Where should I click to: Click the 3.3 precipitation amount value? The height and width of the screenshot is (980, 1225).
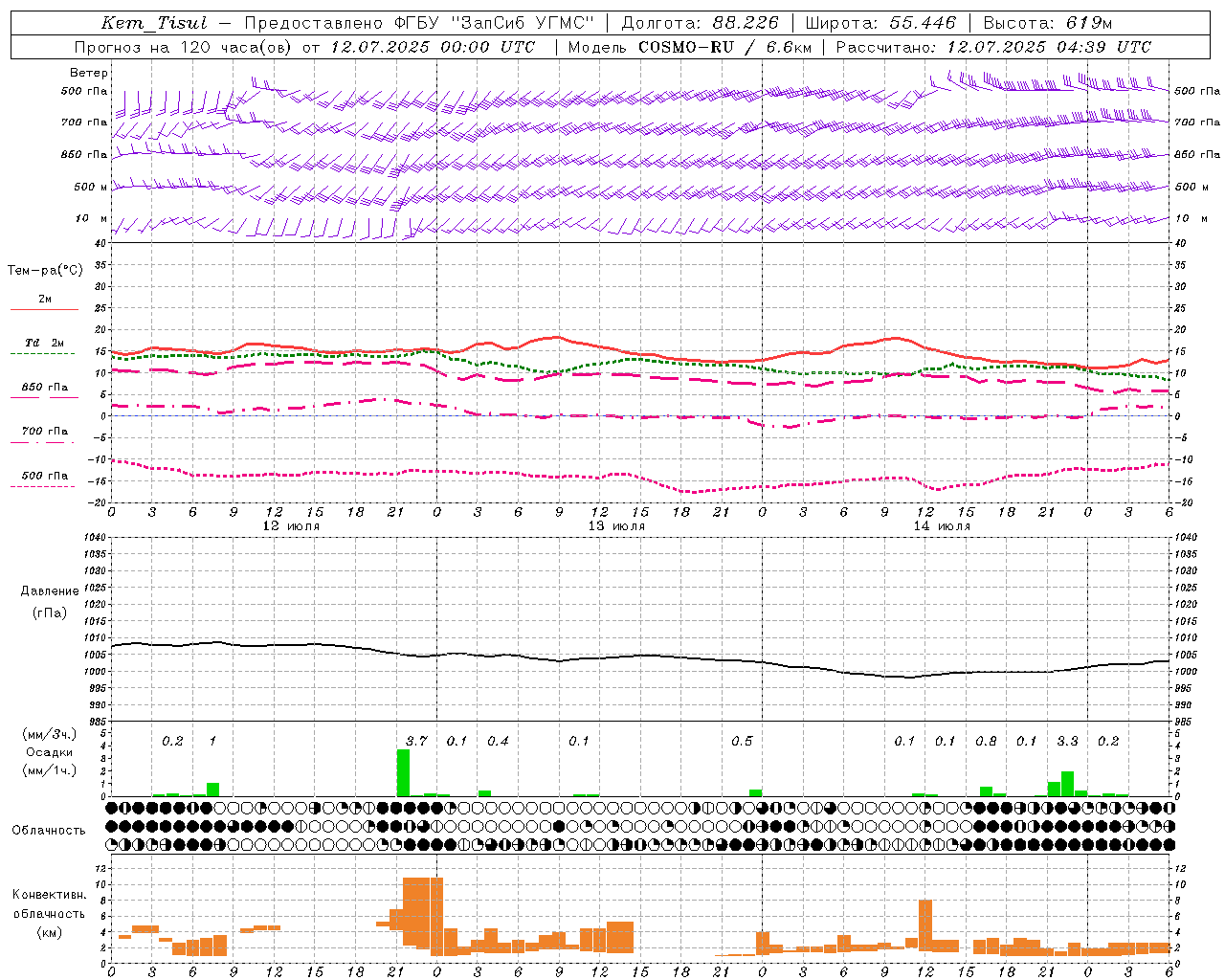(x=1067, y=742)
